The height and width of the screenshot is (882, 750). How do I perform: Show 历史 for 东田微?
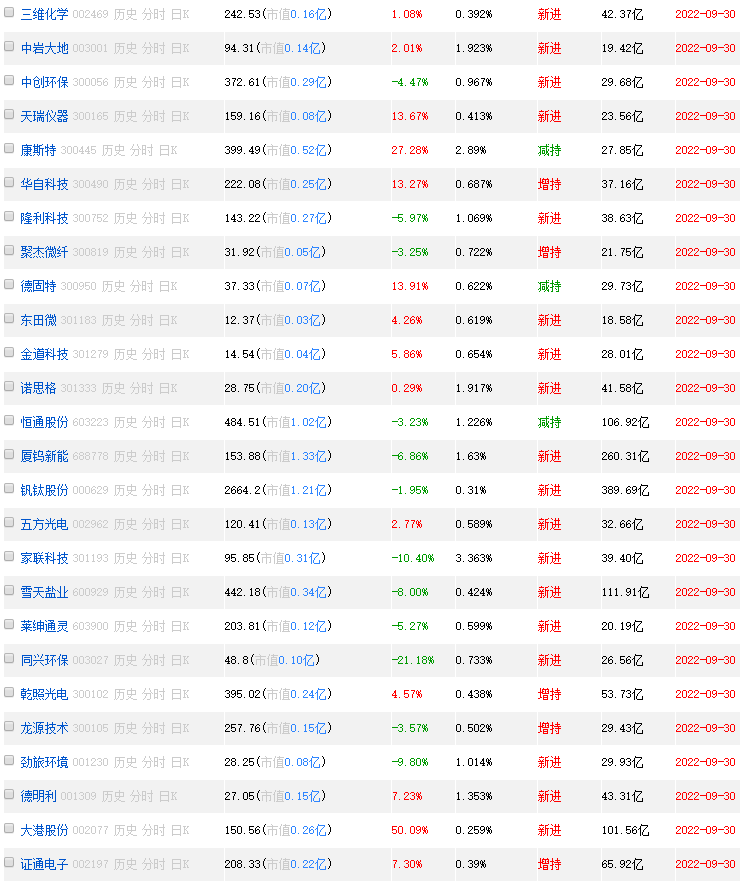pos(113,321)
